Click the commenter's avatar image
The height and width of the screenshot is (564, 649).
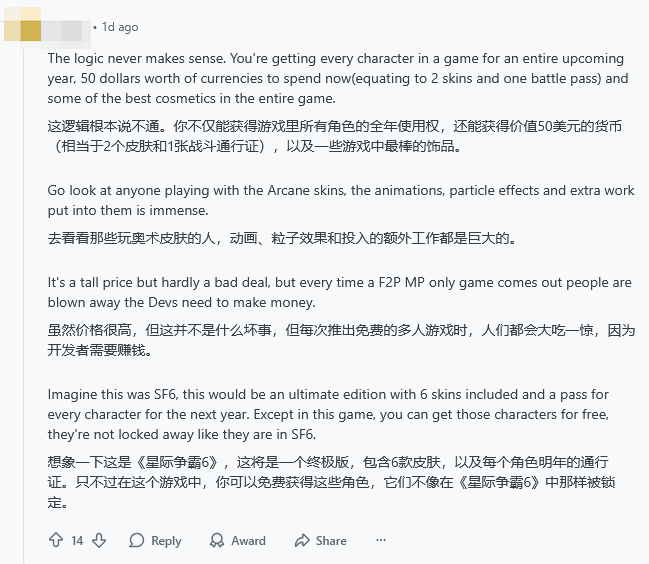pyautogui.click(x=22, y=27)
